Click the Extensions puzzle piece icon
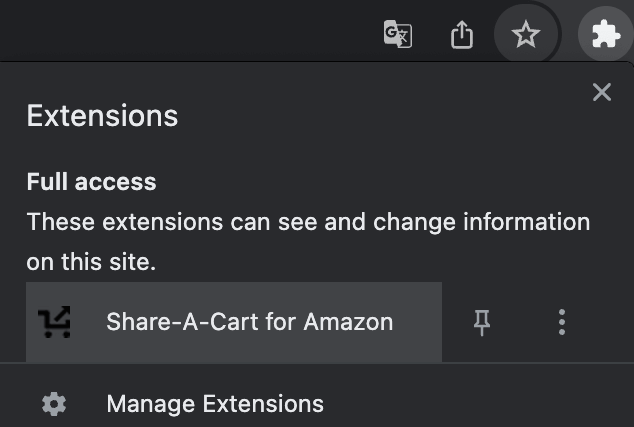Viewport: 634px width, 427px height. (x=604, y=35)
